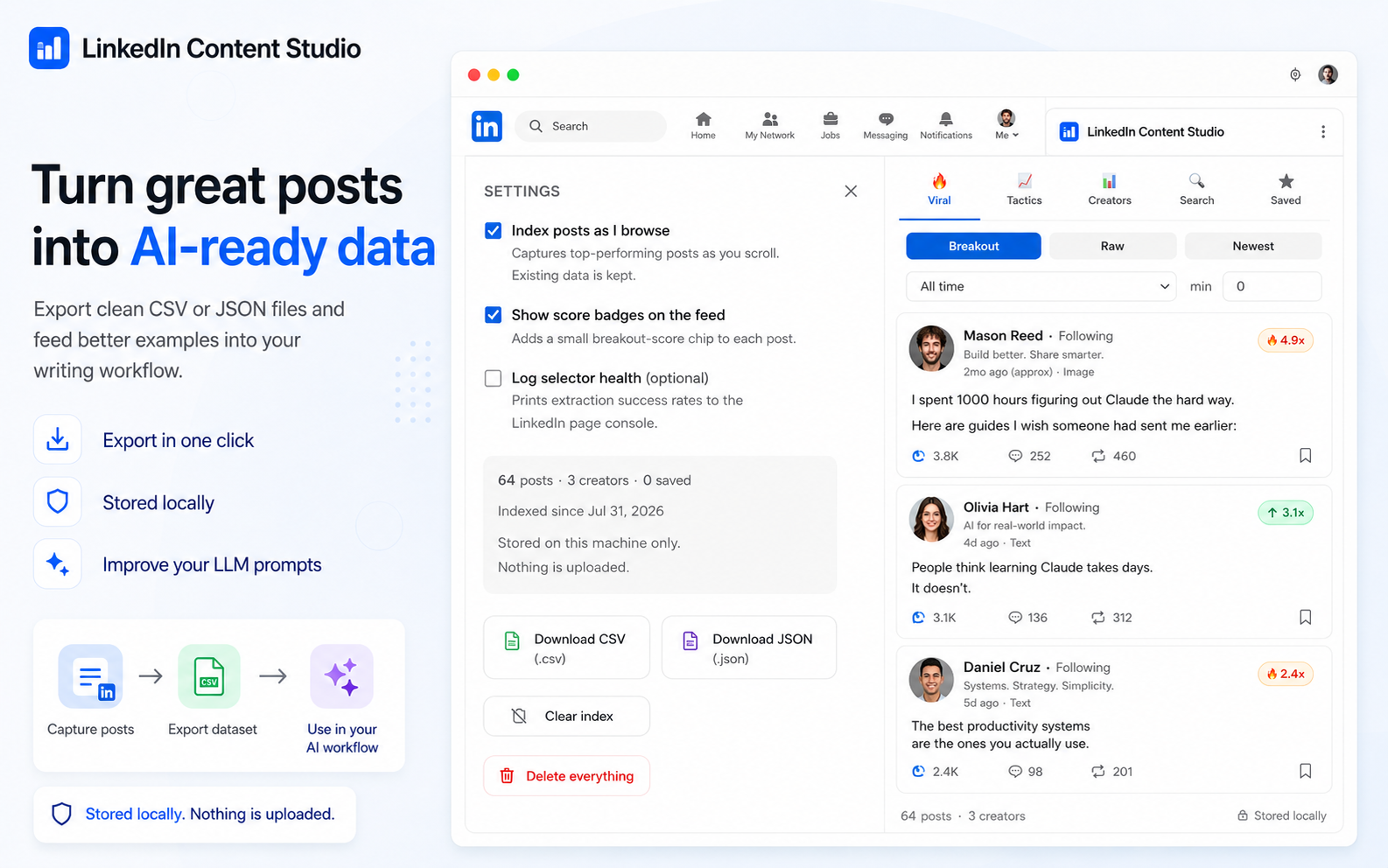
Task: Uncheck Index posts as I browse
Action: tap(494, 230)
